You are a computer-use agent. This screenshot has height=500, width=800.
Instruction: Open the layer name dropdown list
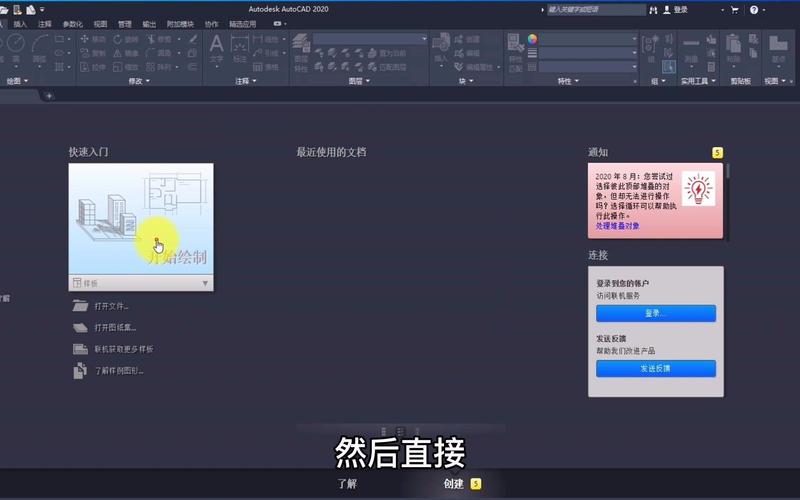370,39
